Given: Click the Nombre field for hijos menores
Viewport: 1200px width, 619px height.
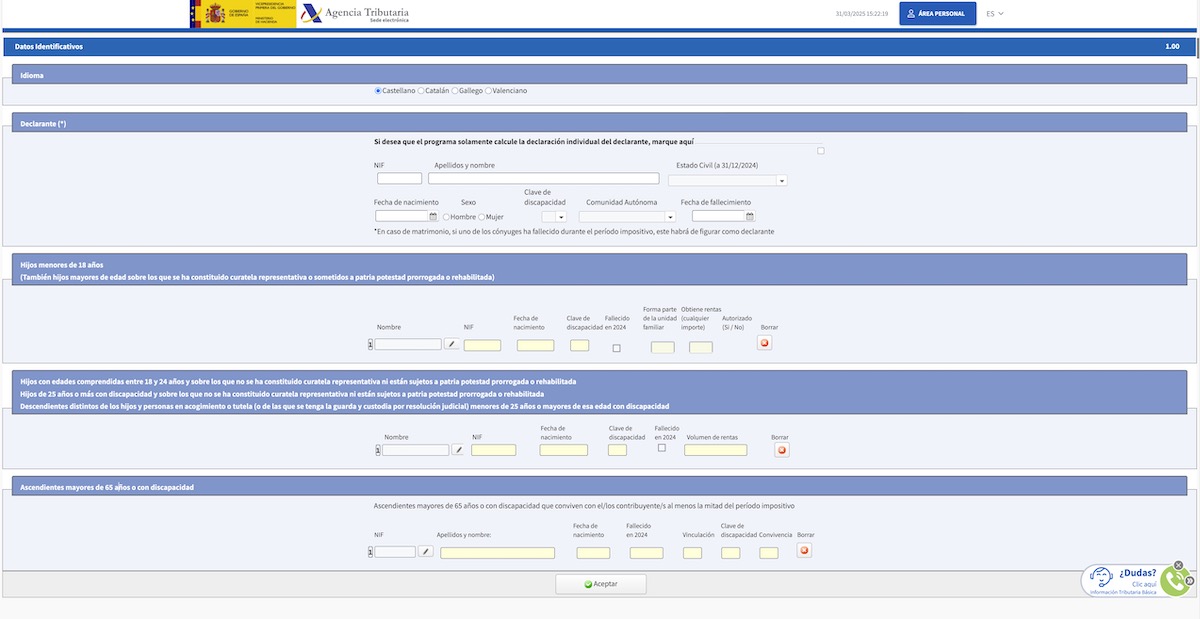Looking at the screenshot, I should 408,344.
